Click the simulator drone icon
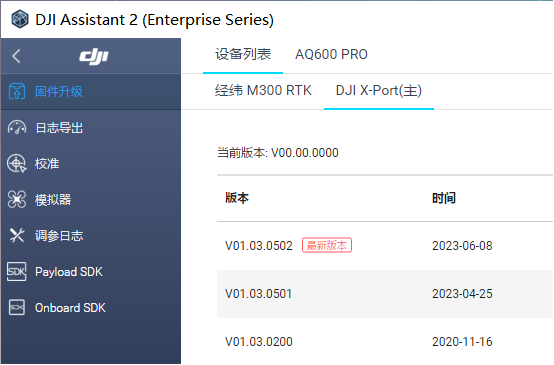The width and height of the screenshot is (554, 365). point(17,200)
